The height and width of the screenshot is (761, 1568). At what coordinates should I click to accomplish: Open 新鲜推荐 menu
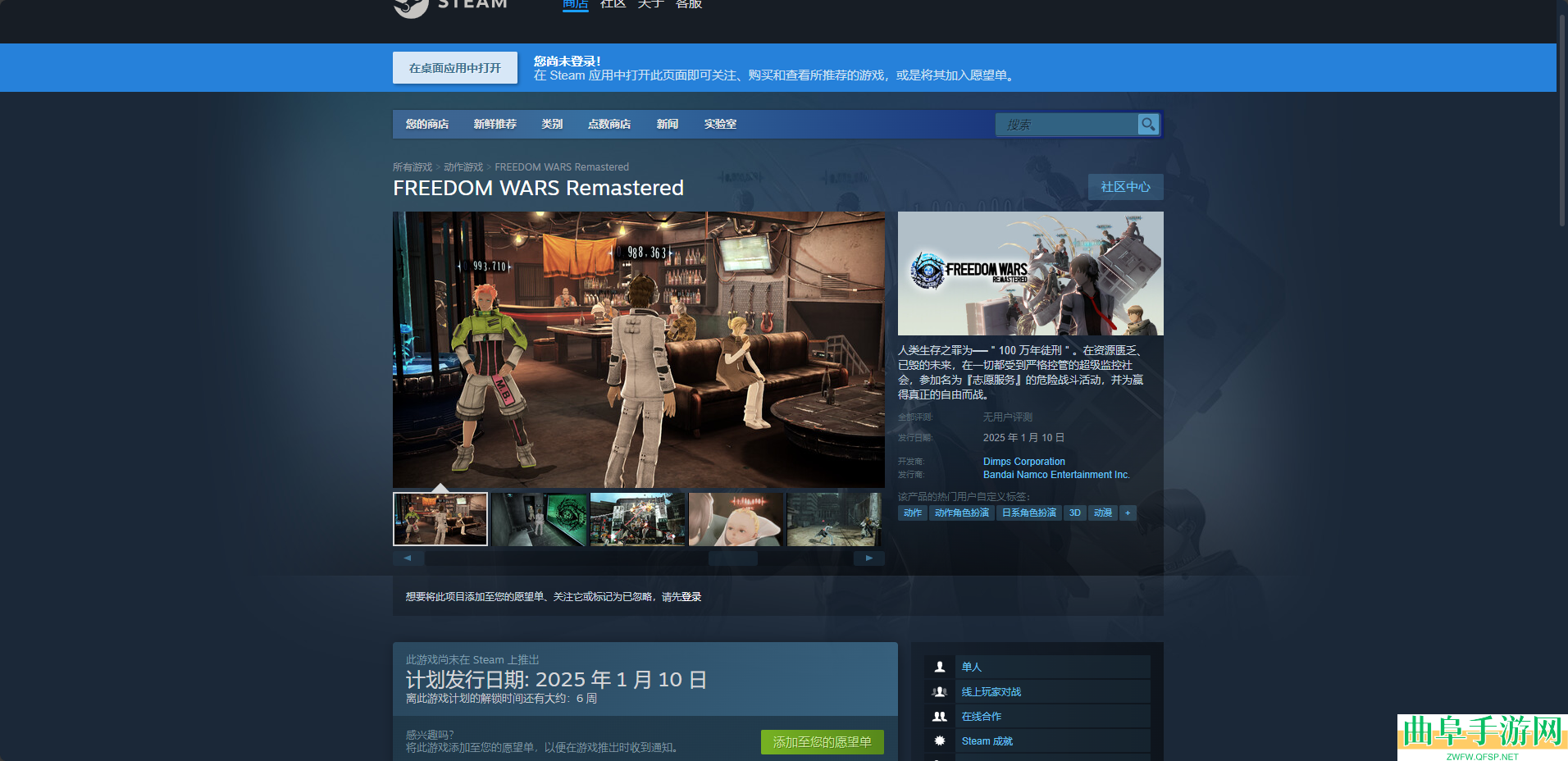point(495,124)
